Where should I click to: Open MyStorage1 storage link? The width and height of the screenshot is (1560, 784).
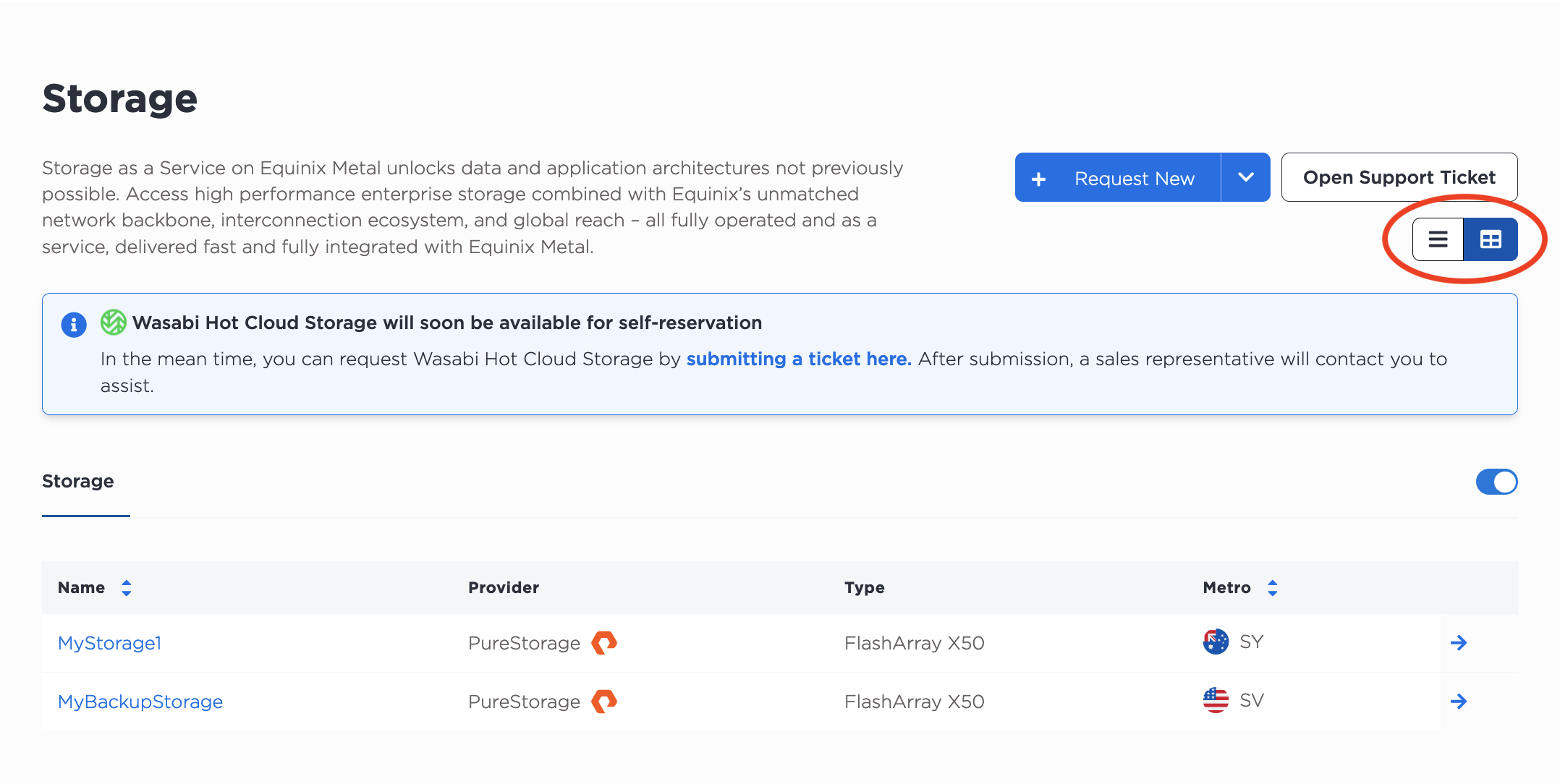pos(109,643)
